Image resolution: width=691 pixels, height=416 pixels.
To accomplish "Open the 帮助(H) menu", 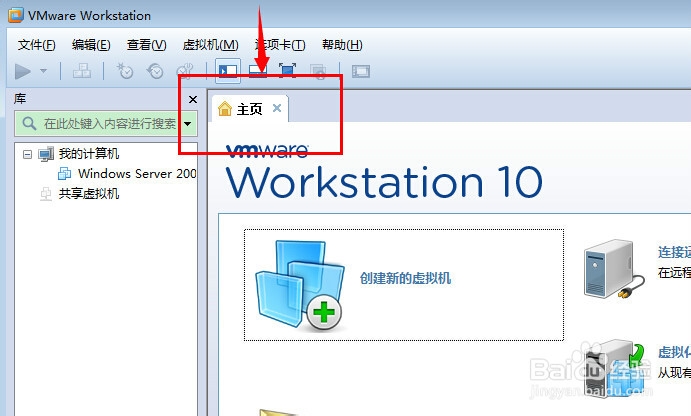I will pyautogui.click(x=342, y=45).
